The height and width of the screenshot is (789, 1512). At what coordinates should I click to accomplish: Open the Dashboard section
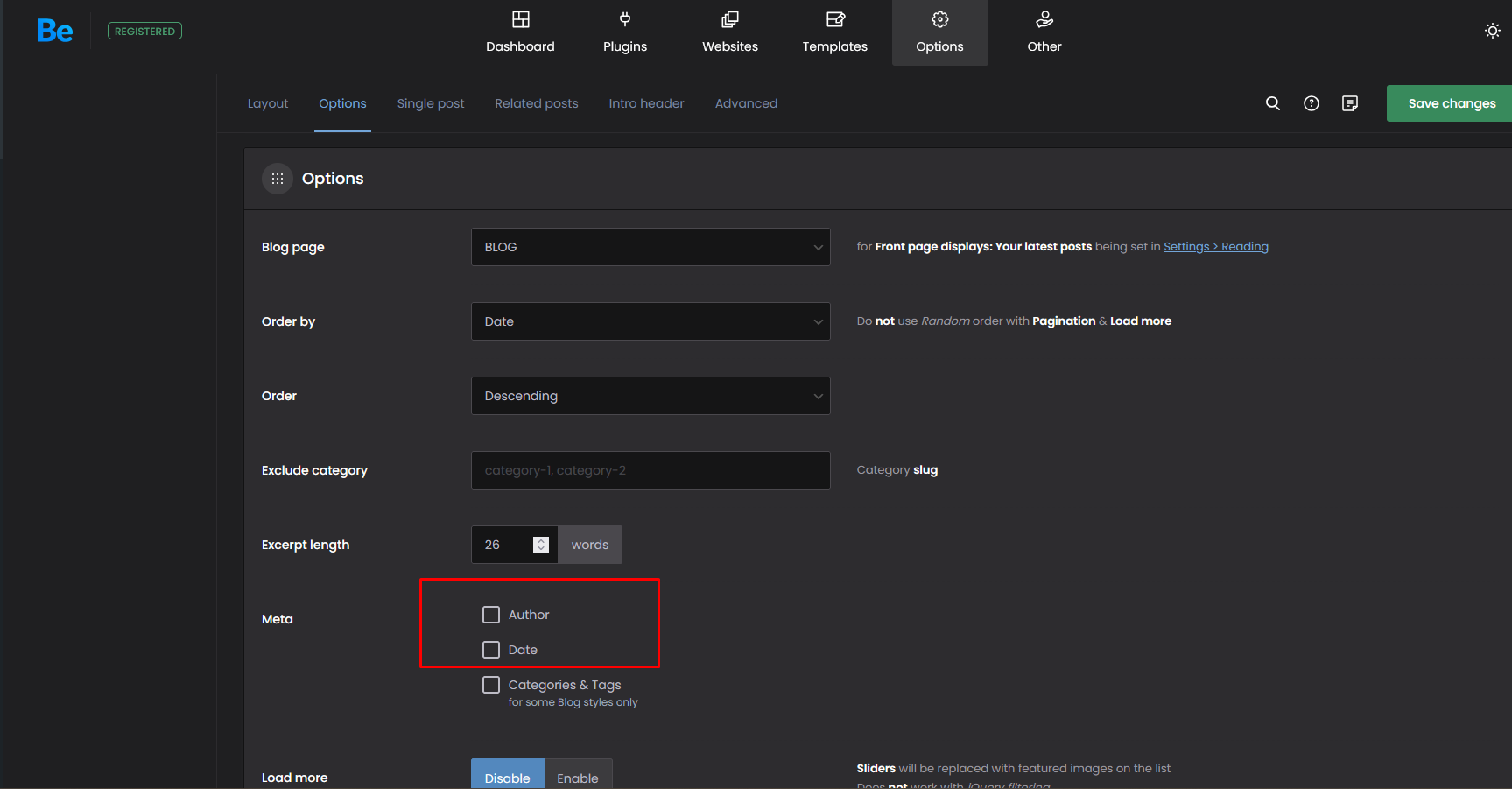[x=520, y=32]
